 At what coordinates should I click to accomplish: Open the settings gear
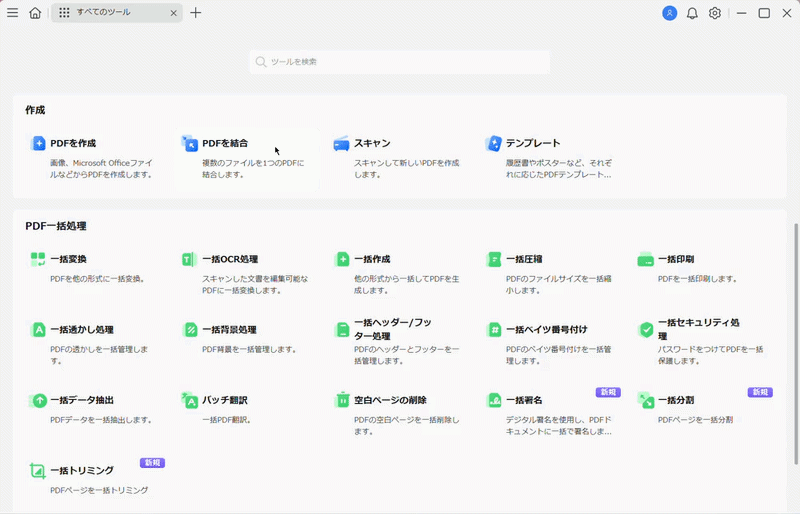point(714,13)
